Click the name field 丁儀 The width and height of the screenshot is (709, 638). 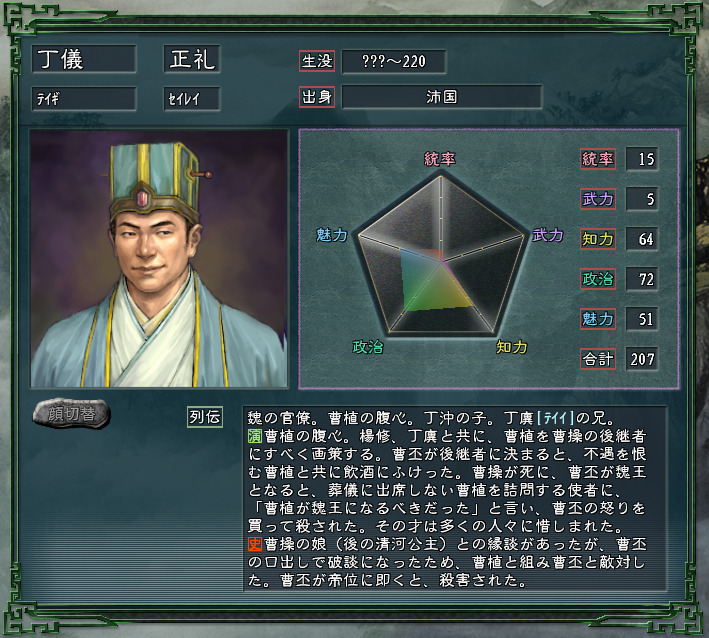click(84, 59)
